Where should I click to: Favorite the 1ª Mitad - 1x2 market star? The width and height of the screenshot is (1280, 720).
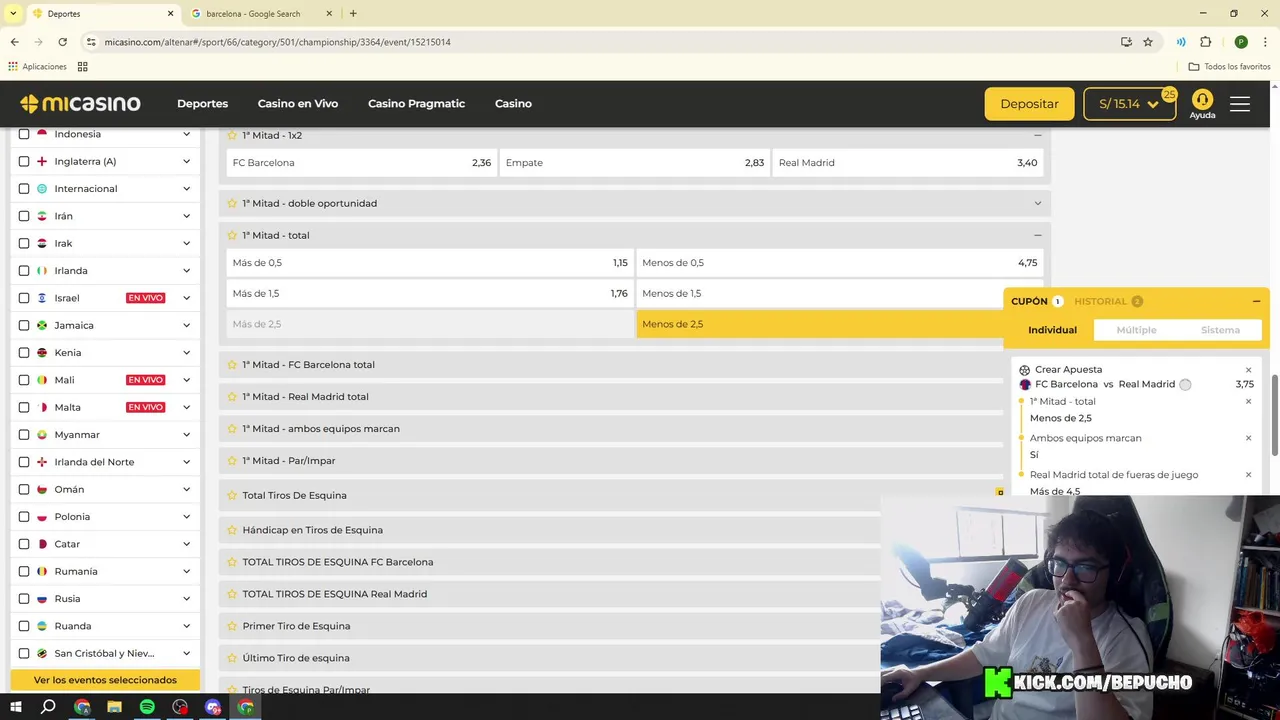point(232,135)
